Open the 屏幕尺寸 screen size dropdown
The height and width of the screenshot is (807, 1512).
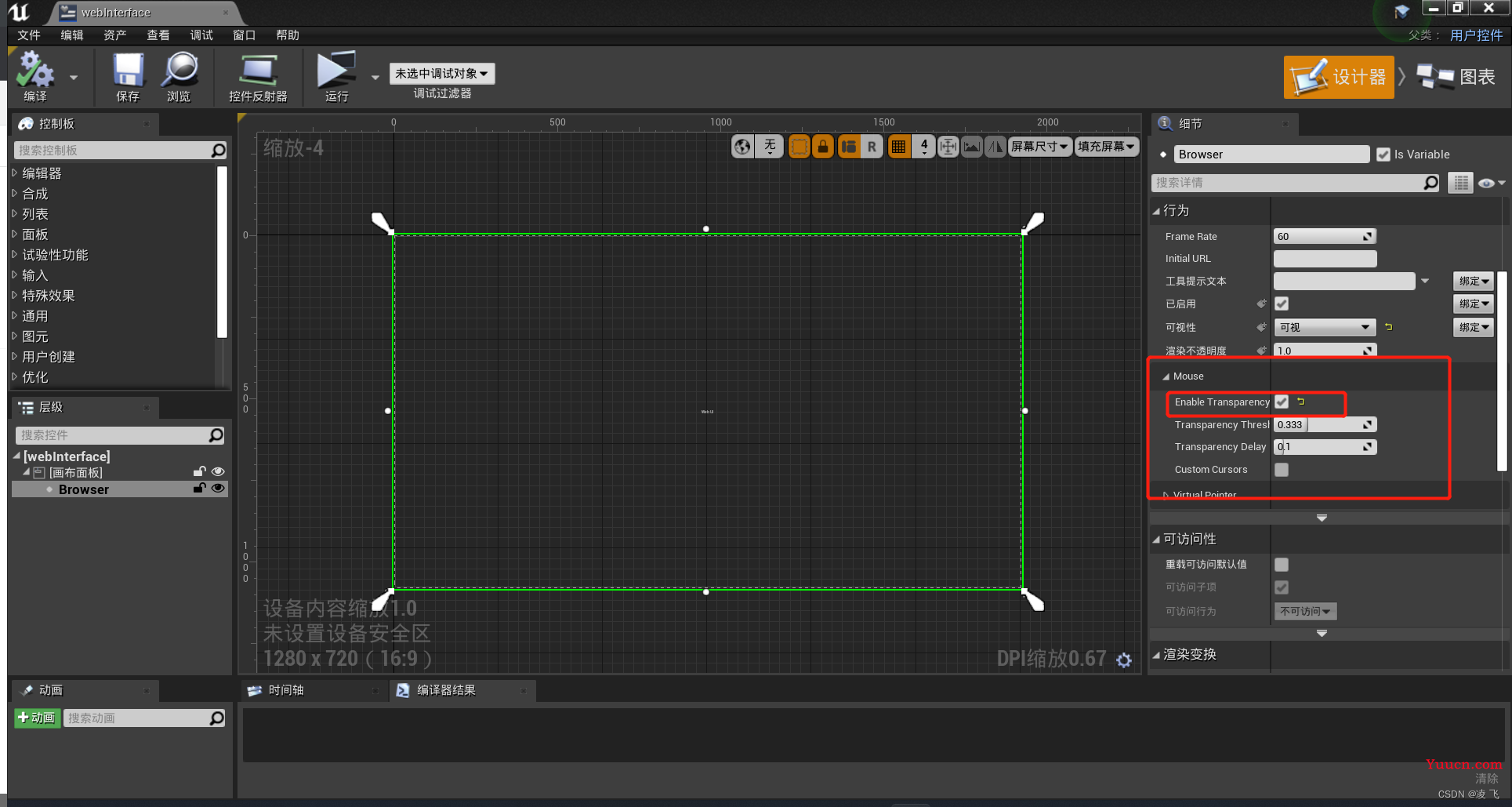[1039, 147]
